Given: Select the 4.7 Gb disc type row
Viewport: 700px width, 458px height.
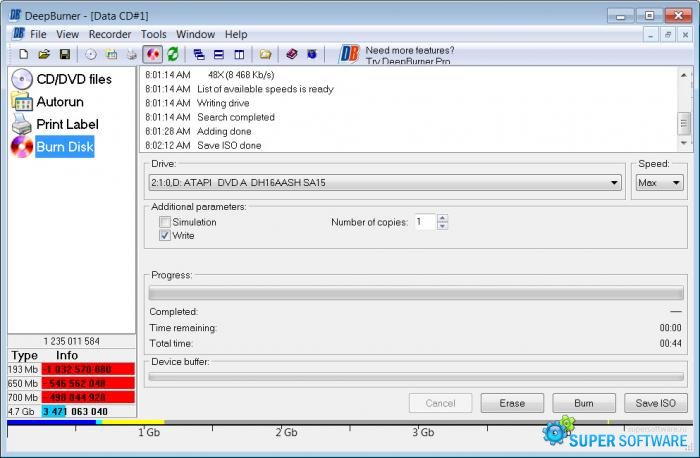Looking at the screenshot, I should click(71, 412).
